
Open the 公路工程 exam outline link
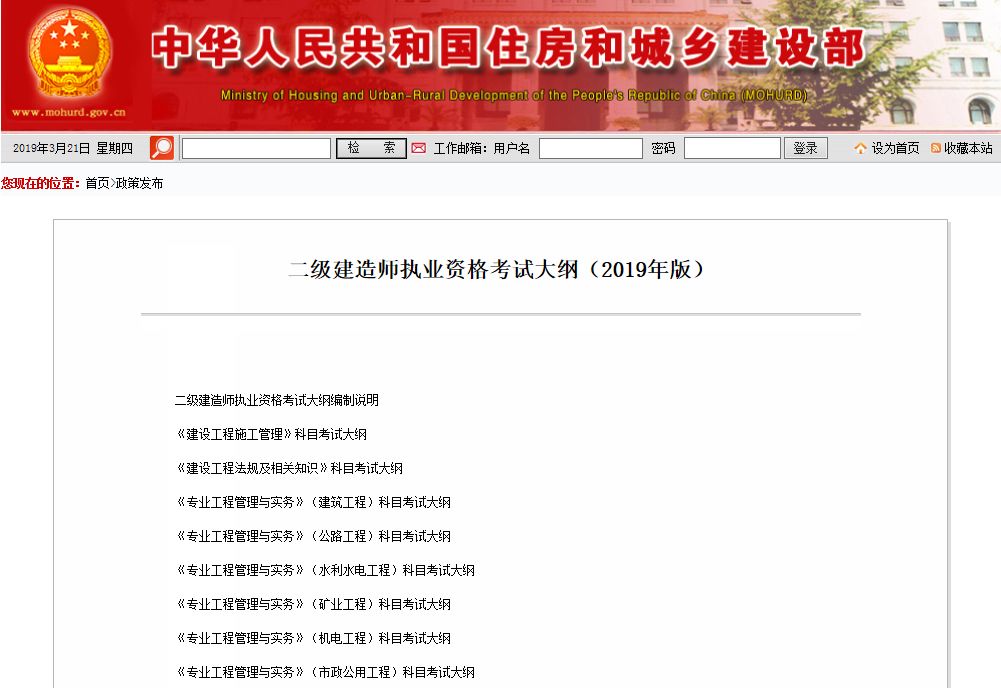click(x=313, y=536)
